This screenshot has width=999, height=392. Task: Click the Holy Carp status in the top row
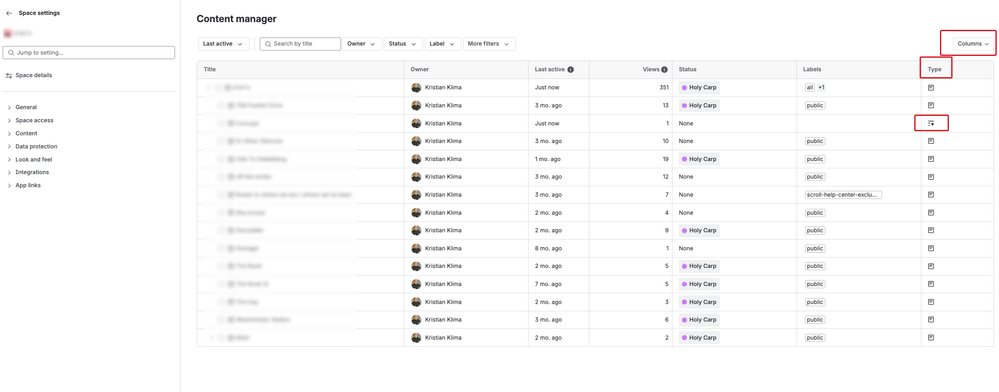coord(699,87)
